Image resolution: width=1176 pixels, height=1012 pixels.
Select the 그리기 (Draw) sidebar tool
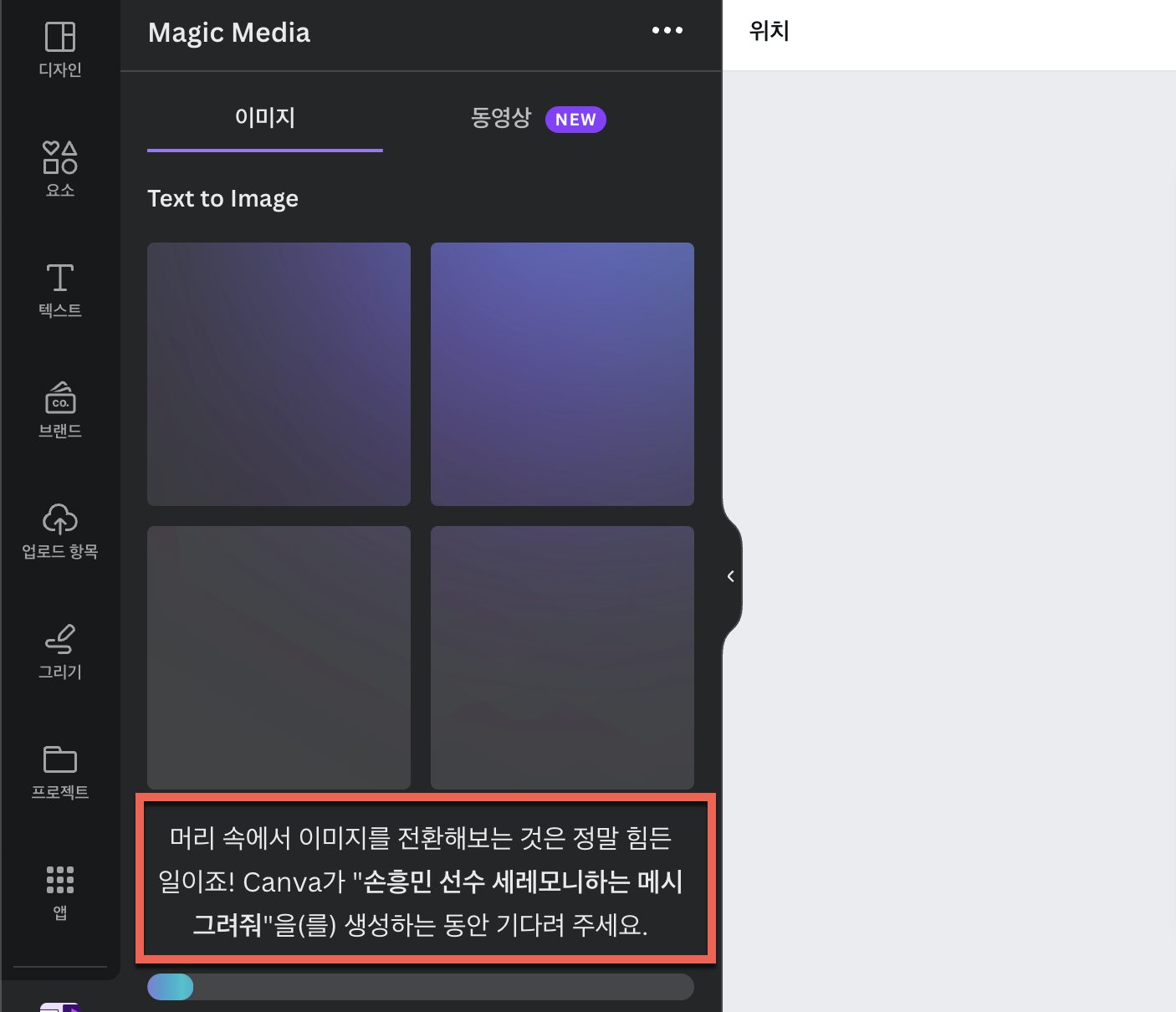coord(60,652)
